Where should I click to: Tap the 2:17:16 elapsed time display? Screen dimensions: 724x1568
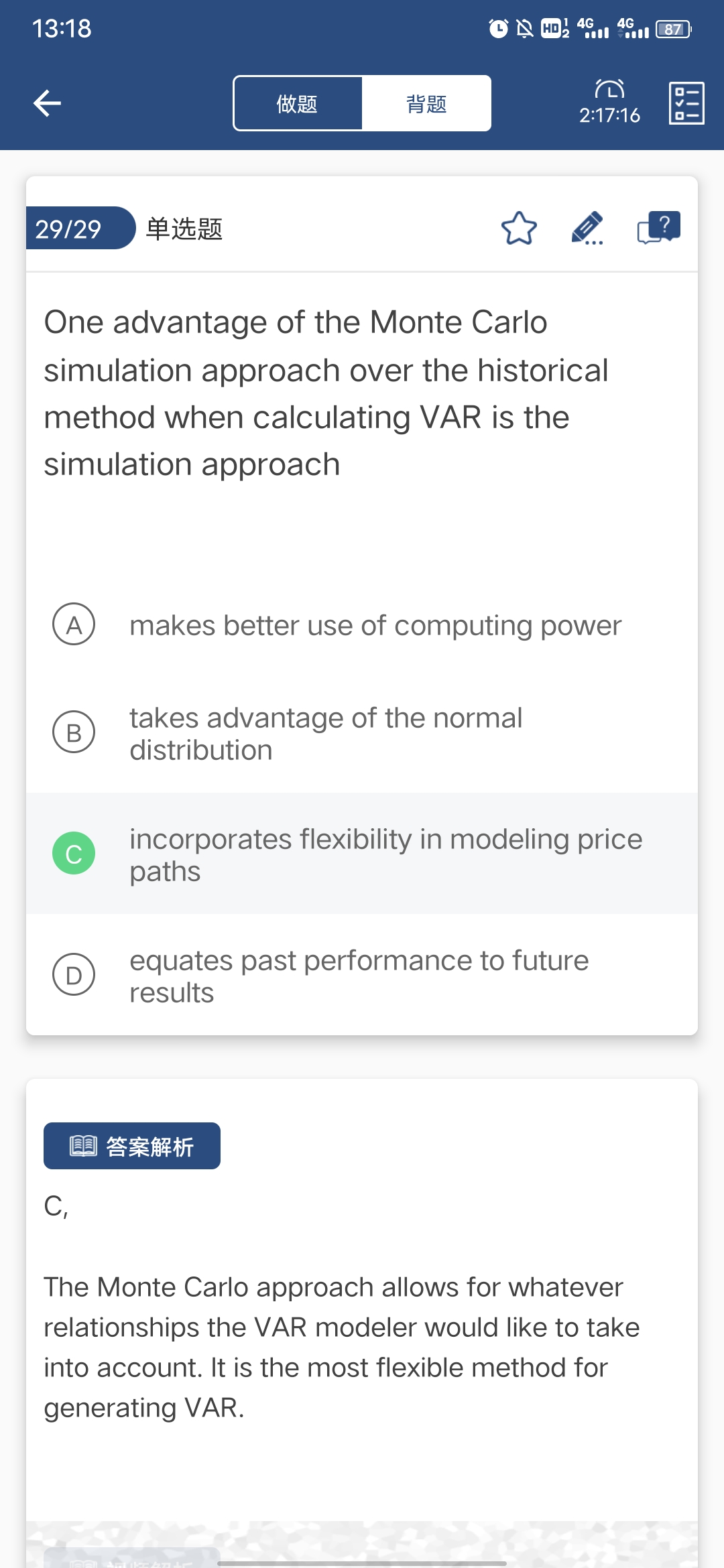click(609, 115)
